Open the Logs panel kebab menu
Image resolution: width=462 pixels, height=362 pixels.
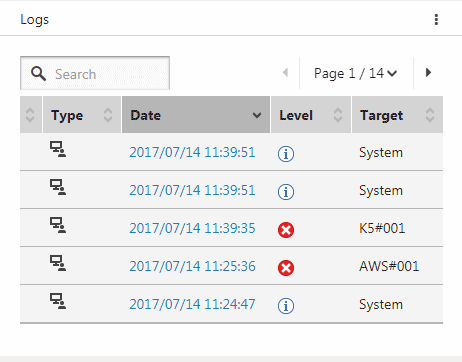click(436, 20)
